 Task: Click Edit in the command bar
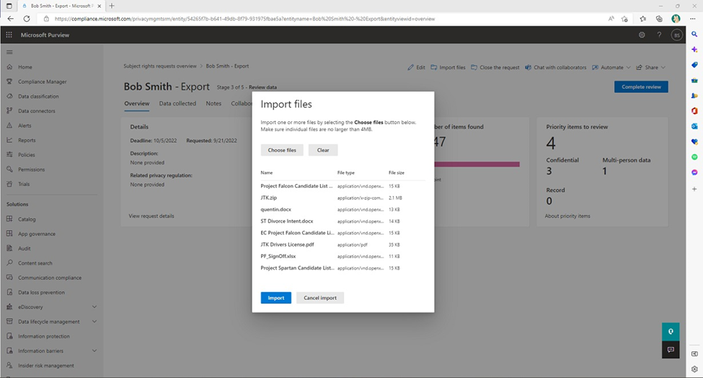point(417,68)
